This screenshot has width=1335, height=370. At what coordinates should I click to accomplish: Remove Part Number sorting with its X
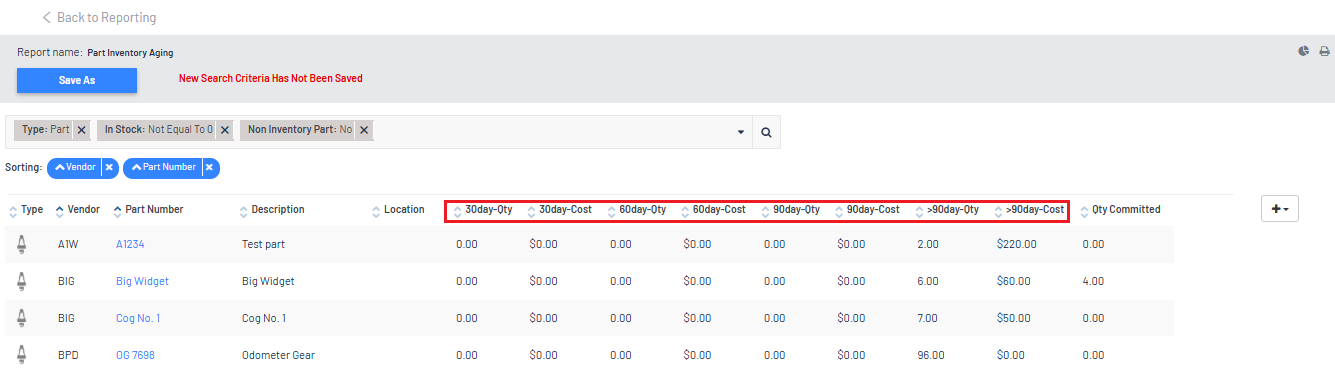(210, 168)
